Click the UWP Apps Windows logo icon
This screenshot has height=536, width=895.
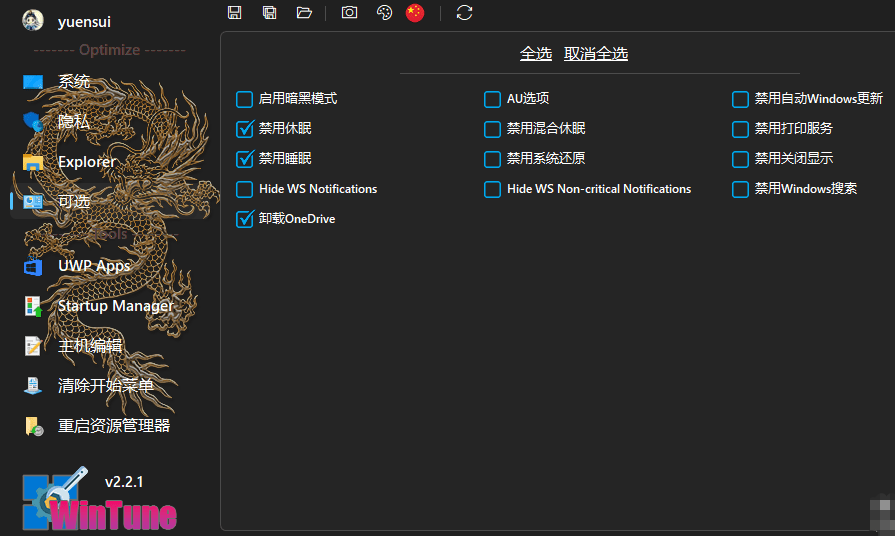33,266
